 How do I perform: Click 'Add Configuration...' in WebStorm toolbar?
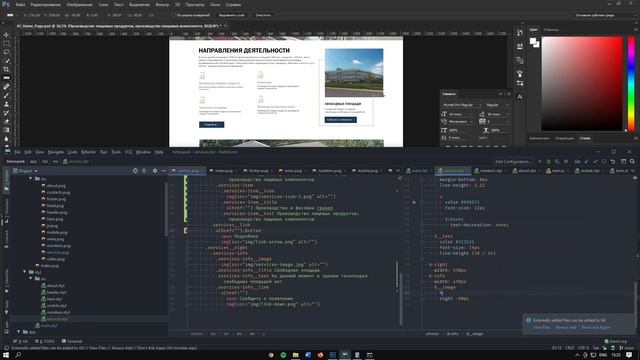[513, 162]
